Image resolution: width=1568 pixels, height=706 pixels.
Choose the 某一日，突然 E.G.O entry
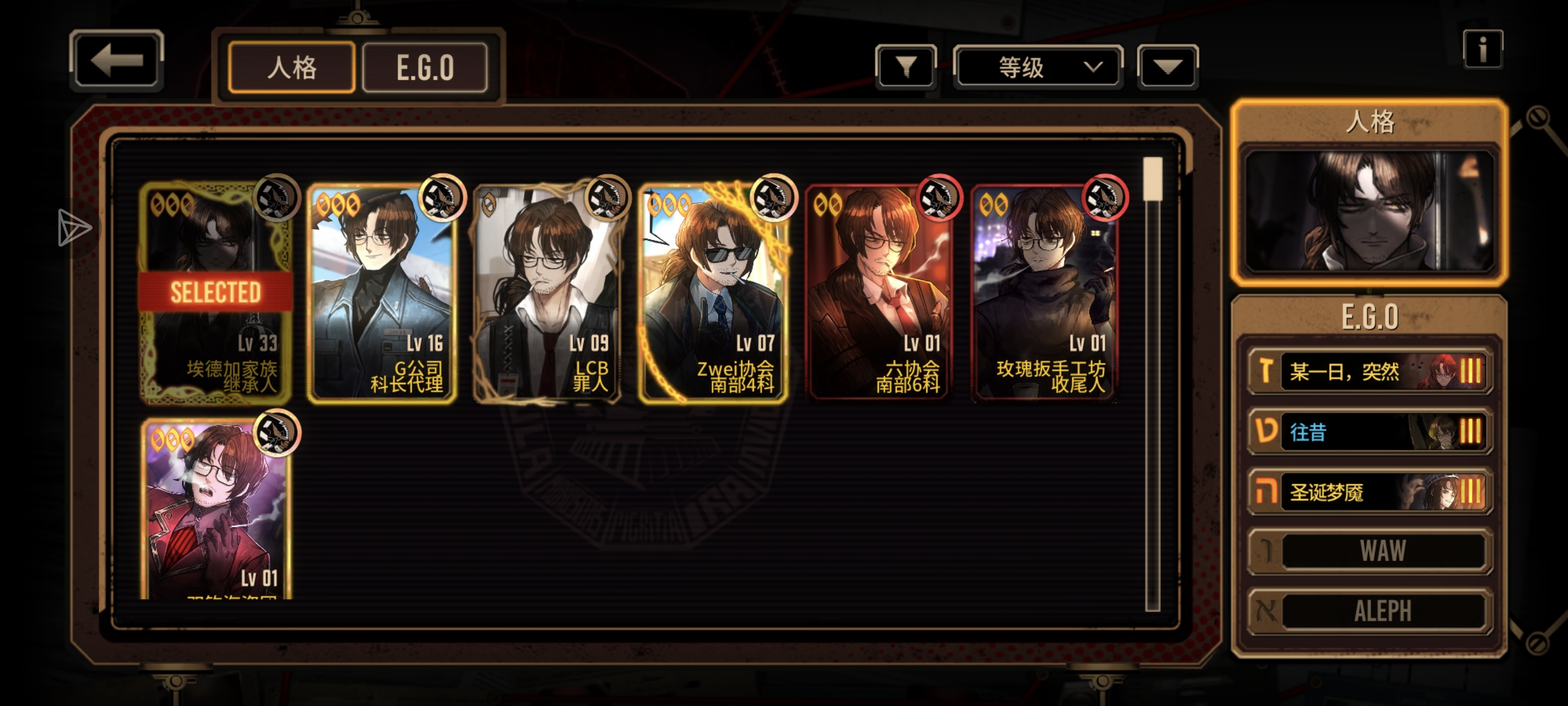click(x=1370, y=371)
